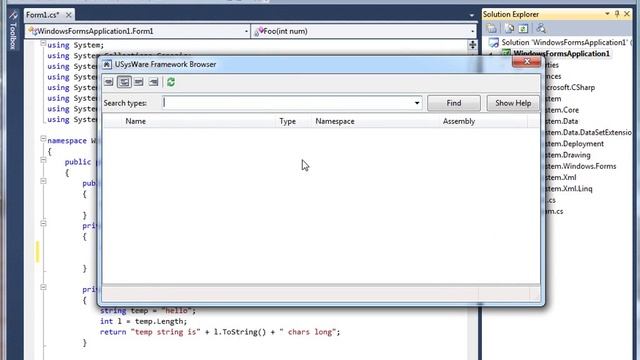Screen dimensions: 640x360
Task: Select the System.Data.DataSetExtensions reference
Action: (588, 132)
